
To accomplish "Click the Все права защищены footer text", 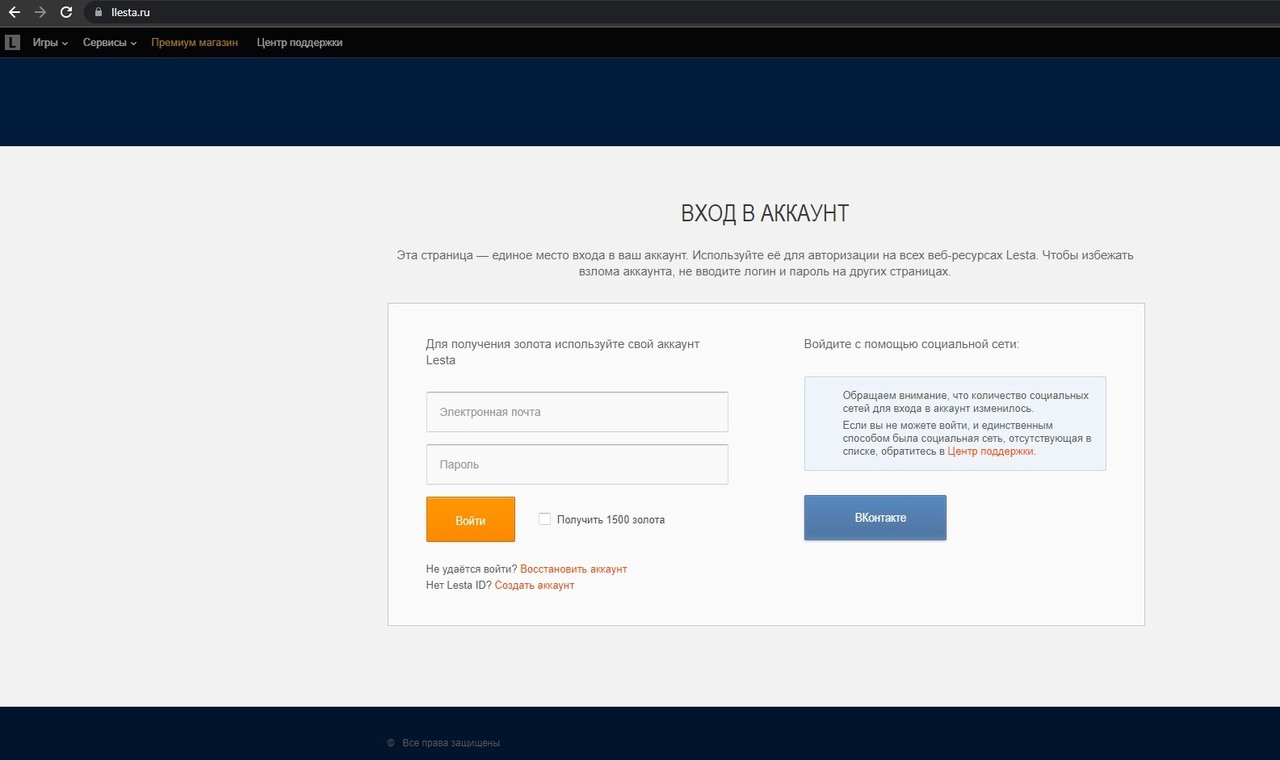I will coord(450,743).
